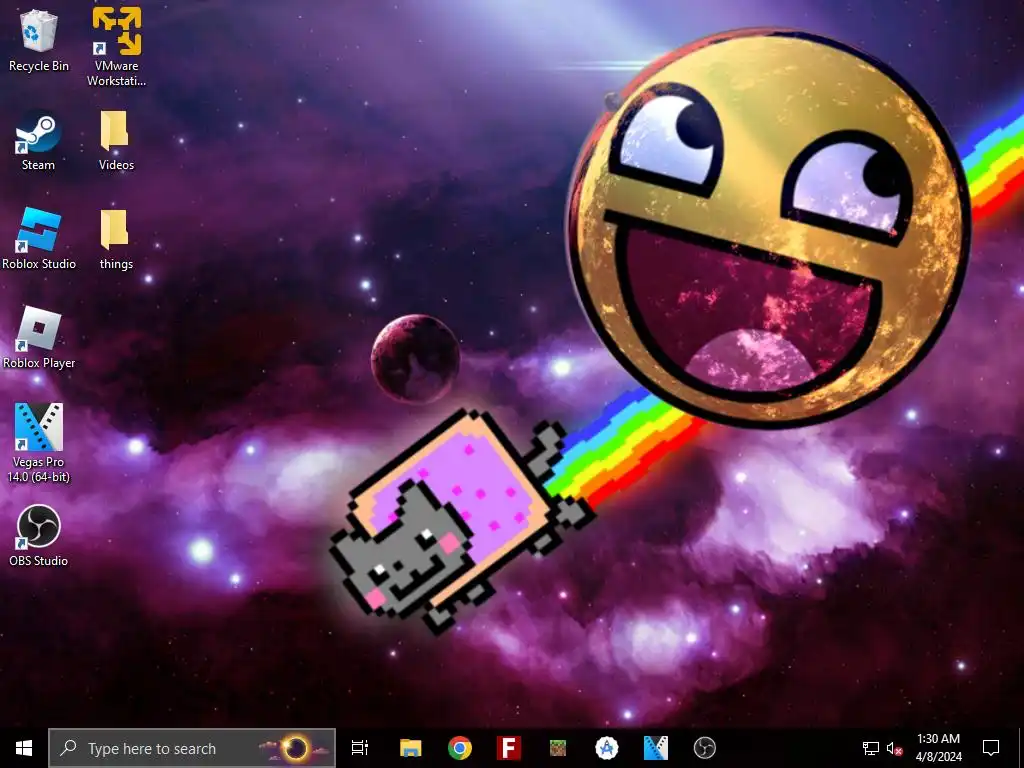
Task: Select the Vegas Pro 14.0 desktop shortcut
Action: pos(39,443)
